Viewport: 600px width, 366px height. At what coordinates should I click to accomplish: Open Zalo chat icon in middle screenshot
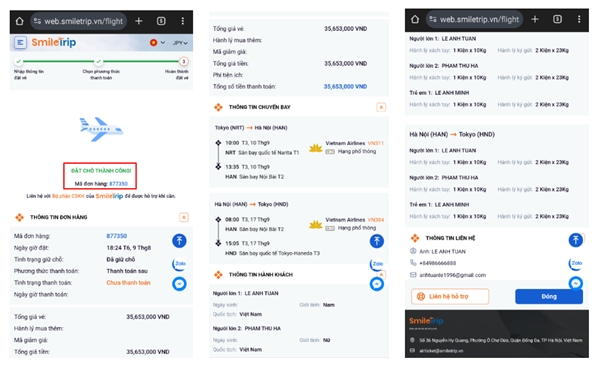[x=377, y=263]
